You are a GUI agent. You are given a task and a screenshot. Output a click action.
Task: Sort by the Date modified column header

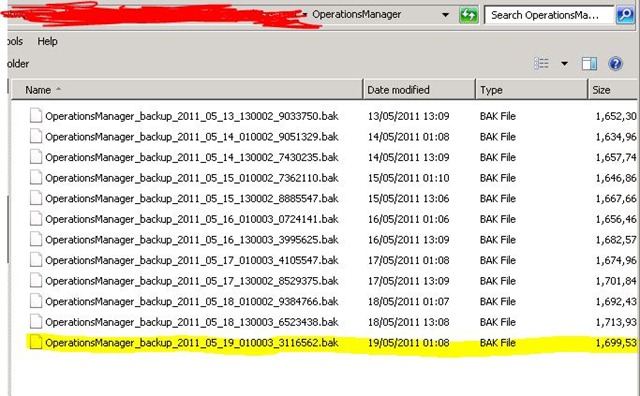coord(420,90)
